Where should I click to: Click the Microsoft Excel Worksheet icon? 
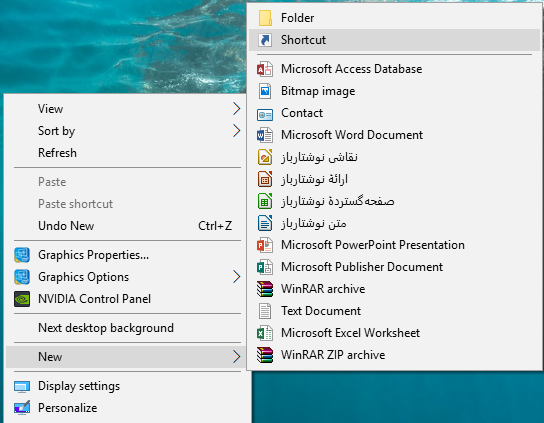pos(265,333)
